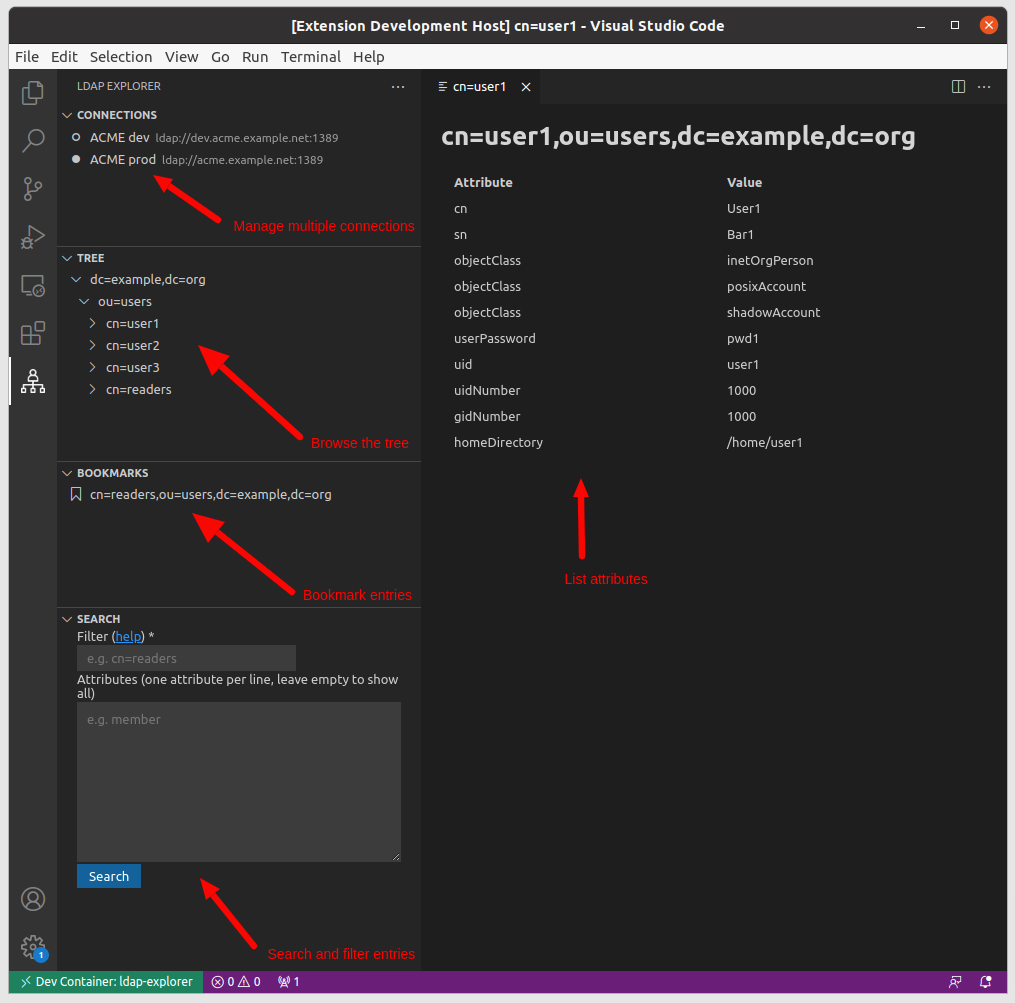
Task: Split the editor to the right
Action: pos(958,87)
